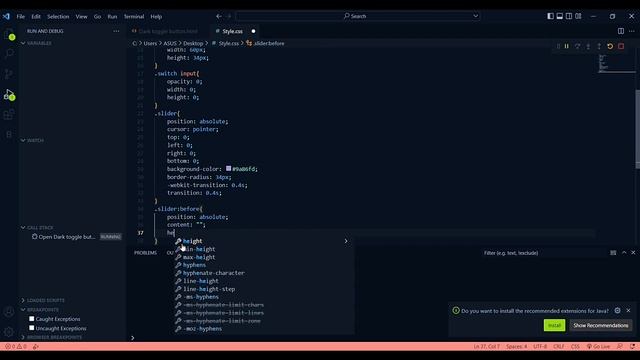This screenshot has height=360, width=640.
Task: Click the status bar errors and warnings indicator
Action: click(x=16, y=347)
